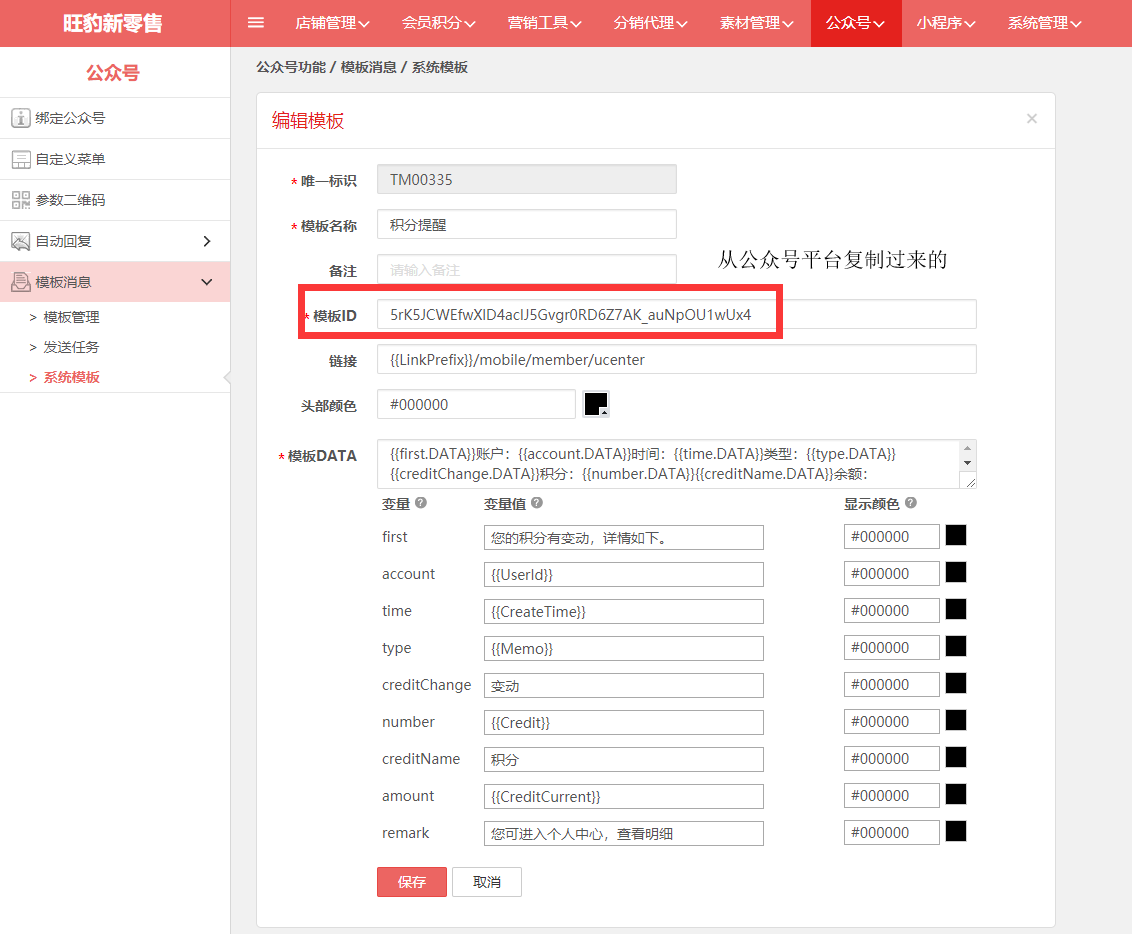Click the help icon next to 显示颜色
1132x934 pixels.
911,504
